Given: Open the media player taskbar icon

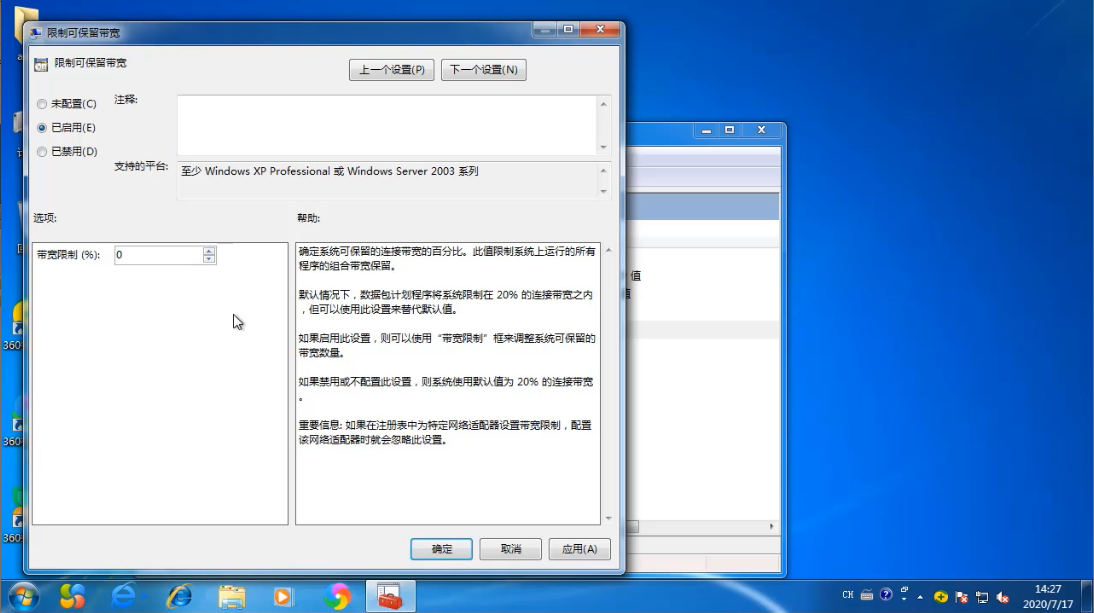Looking at the screenshot, I should click(284, 597).
